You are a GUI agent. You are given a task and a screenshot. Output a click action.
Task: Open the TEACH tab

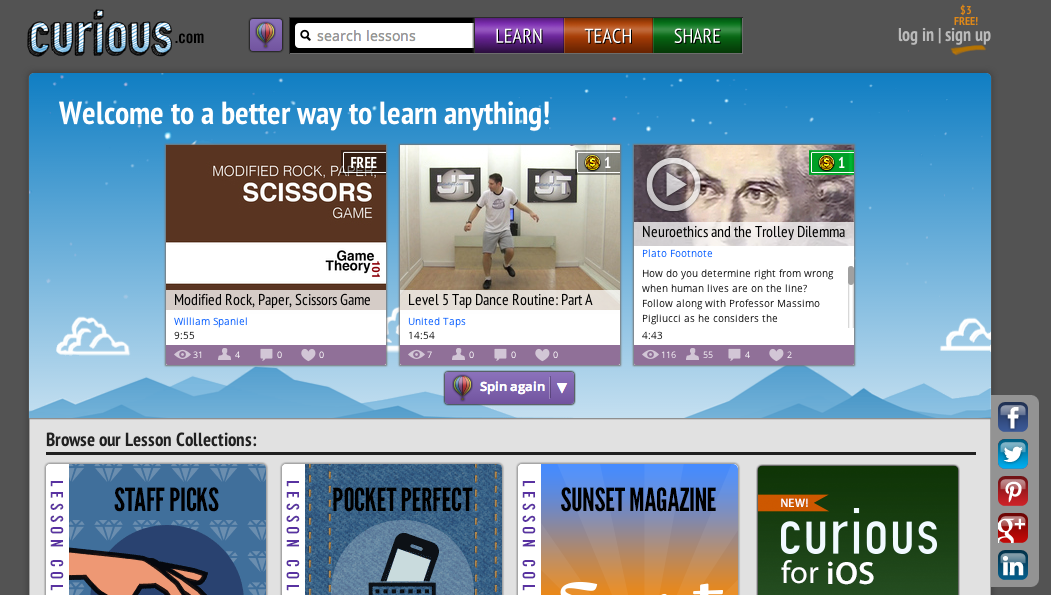(608, 36)
